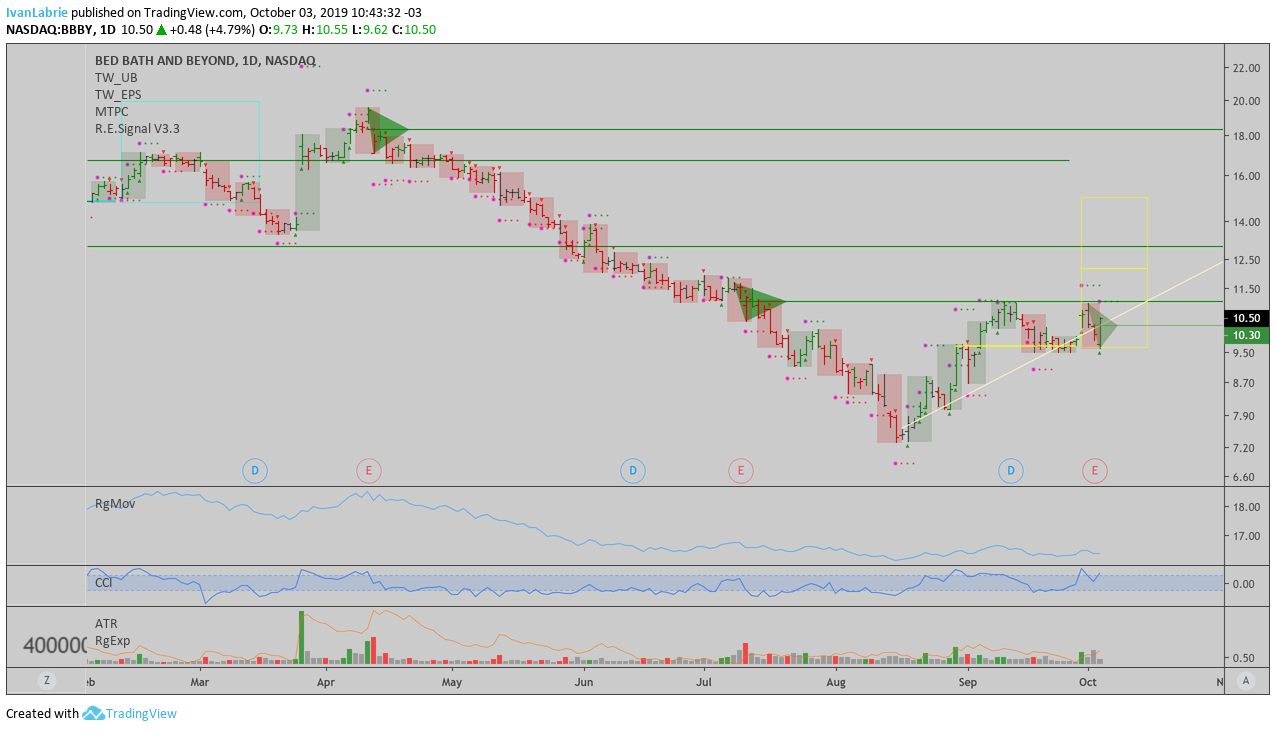Select the R.E.Signal V3.3 indicator label
The width and height of the screenshot is (1276, 731).
137,128
